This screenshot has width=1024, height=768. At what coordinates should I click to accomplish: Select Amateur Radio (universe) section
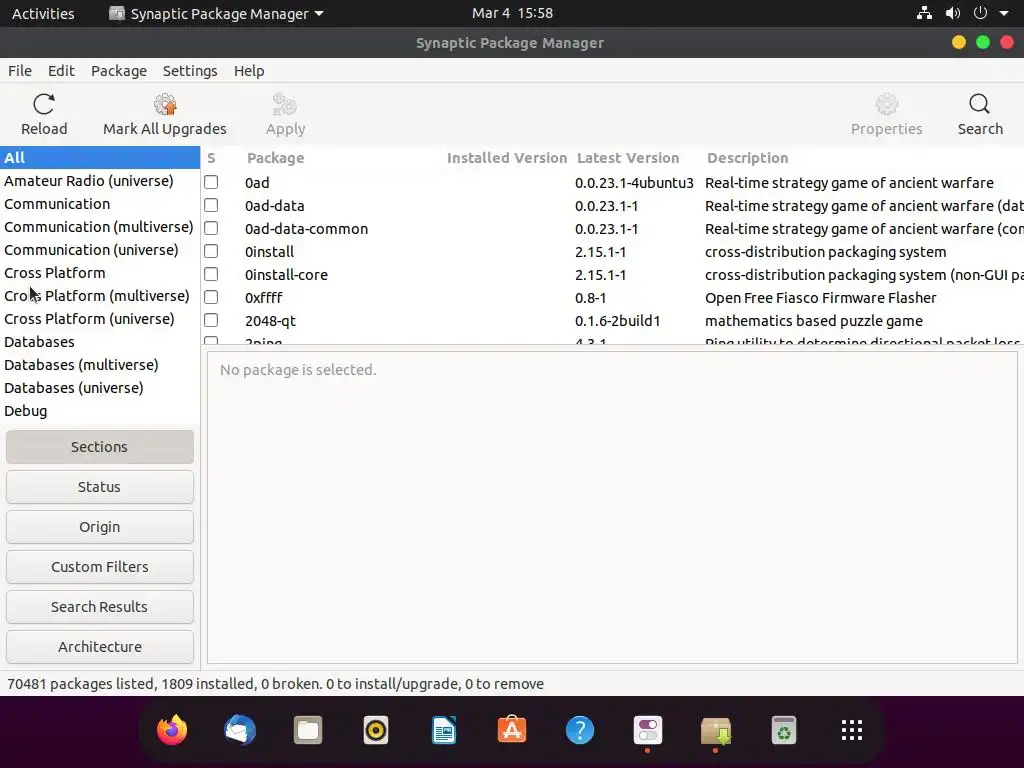(100, 181)
